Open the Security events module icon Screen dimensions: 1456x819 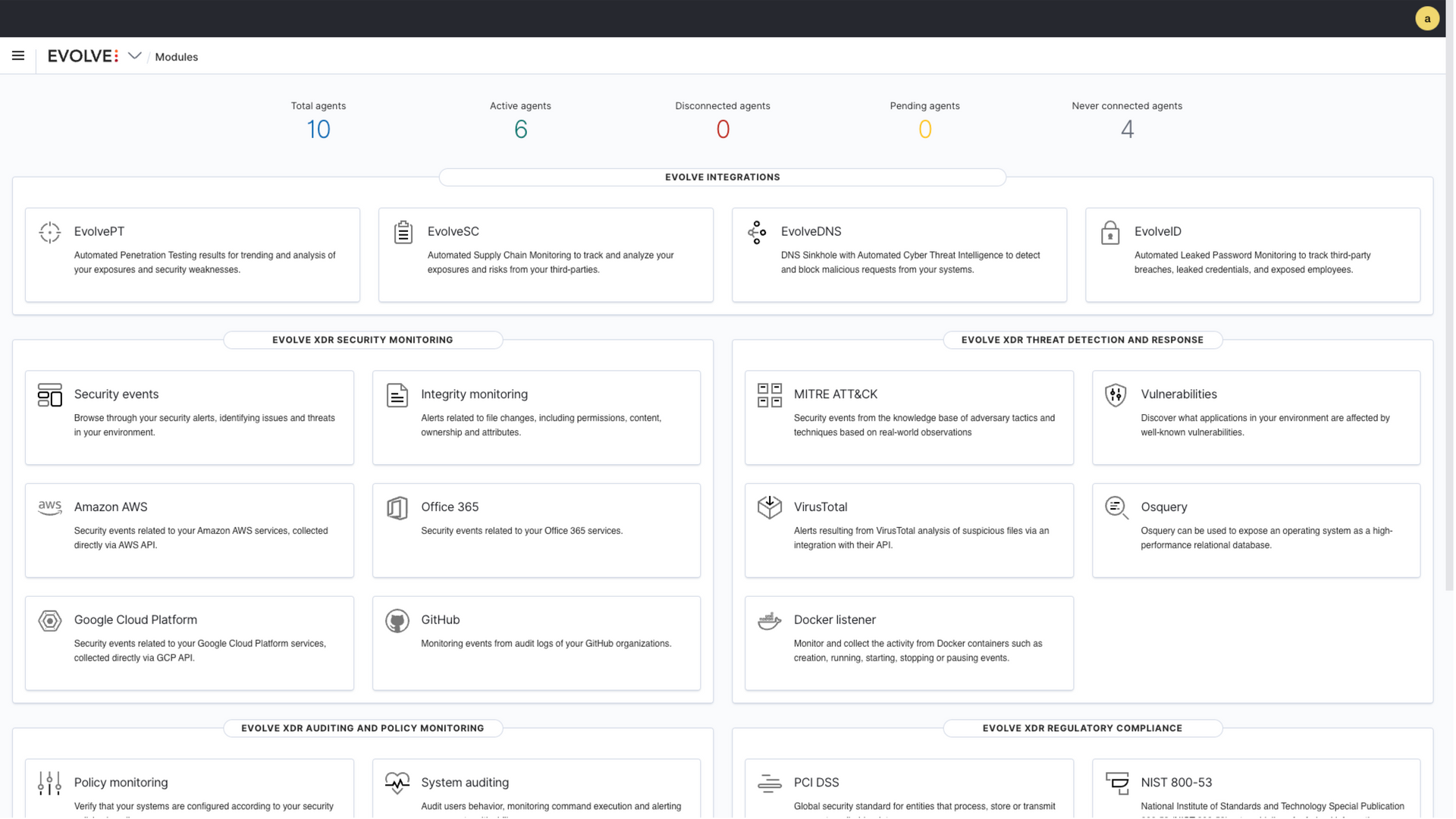click(49, 395)
